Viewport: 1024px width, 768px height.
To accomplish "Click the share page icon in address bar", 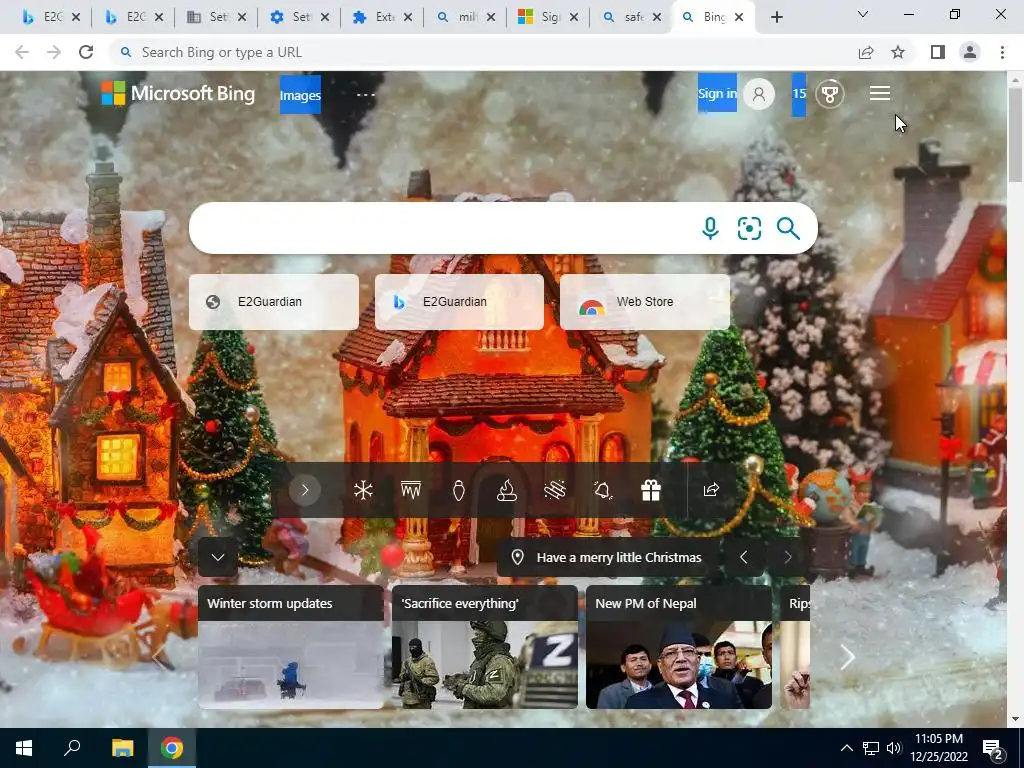I will pos(866,52).
